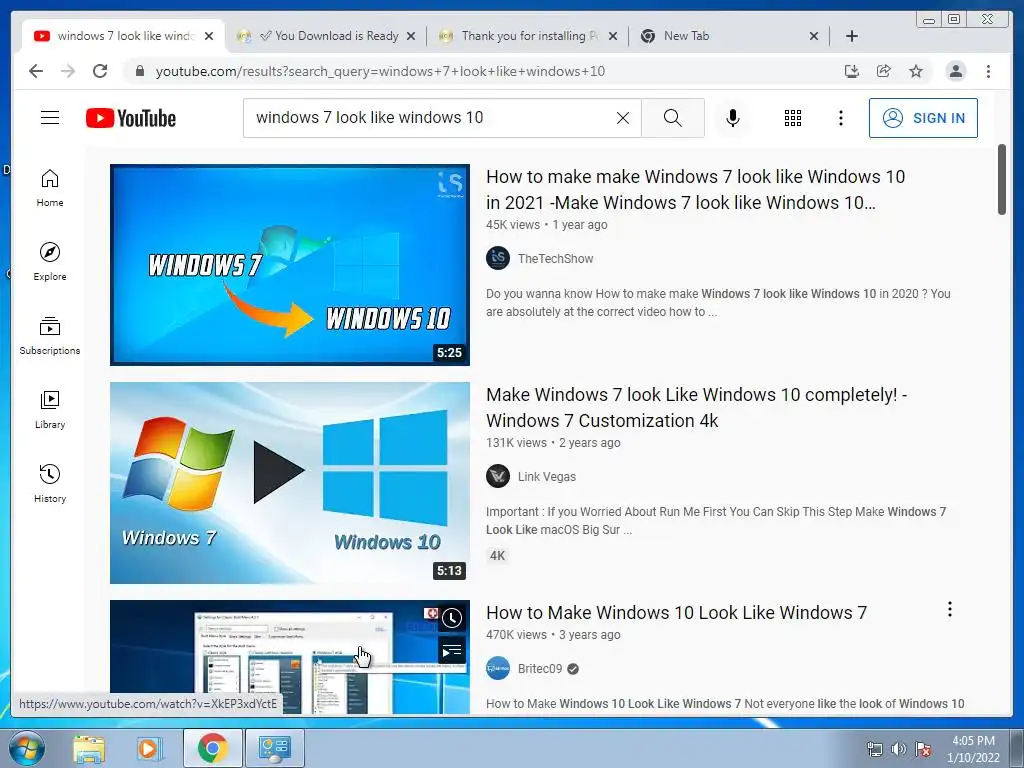The height and width of the screenshot is (768, 1024).
Task: Click the Chrome taskbar button
Action: tap(212, 748)
